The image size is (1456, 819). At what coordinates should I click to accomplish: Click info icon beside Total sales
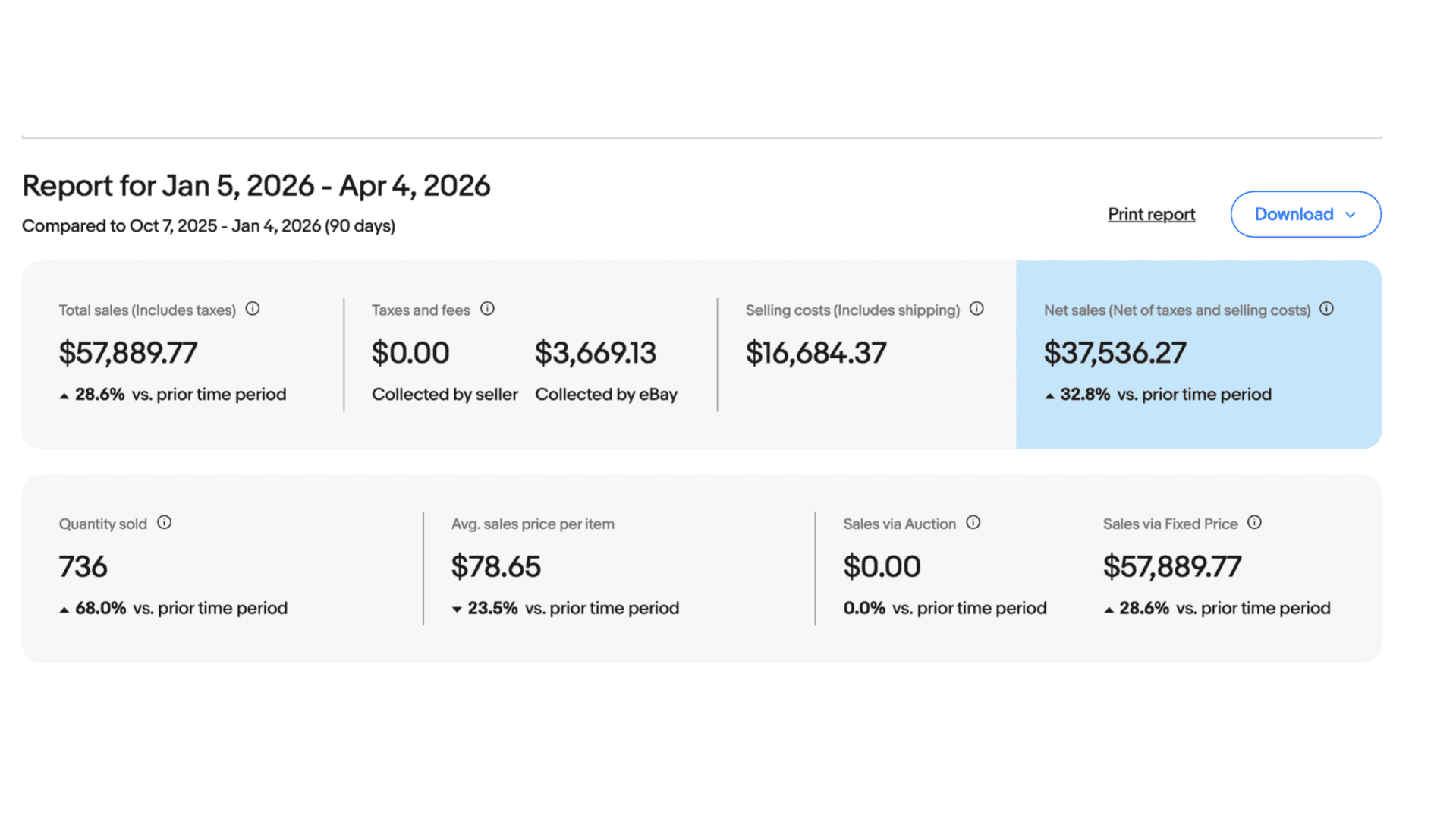pos(253,309)
